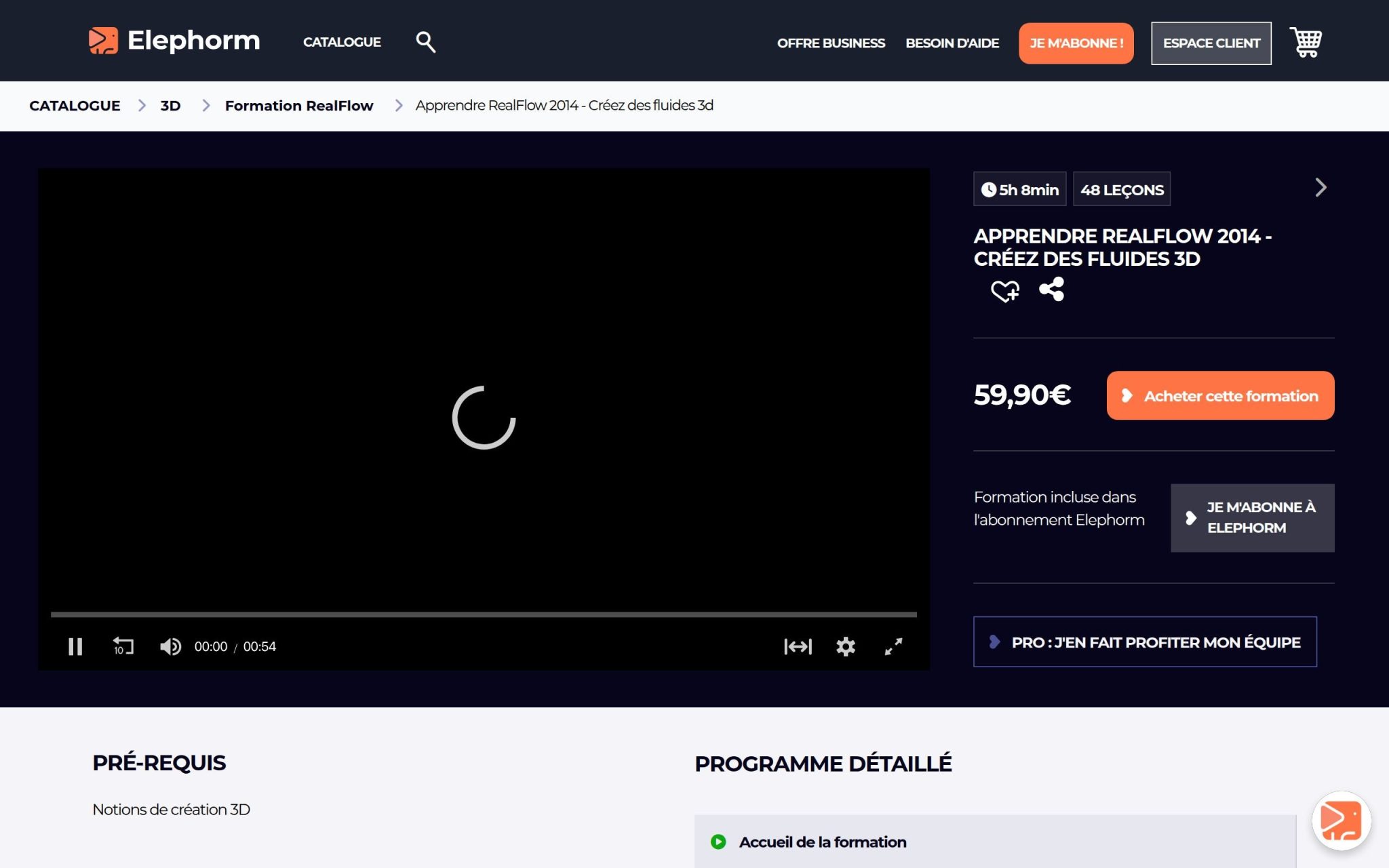Click the PROGRAMME DÉTAILLÉ heading
The width and height of the screenshot is (1389, 868).
point(823,764)
